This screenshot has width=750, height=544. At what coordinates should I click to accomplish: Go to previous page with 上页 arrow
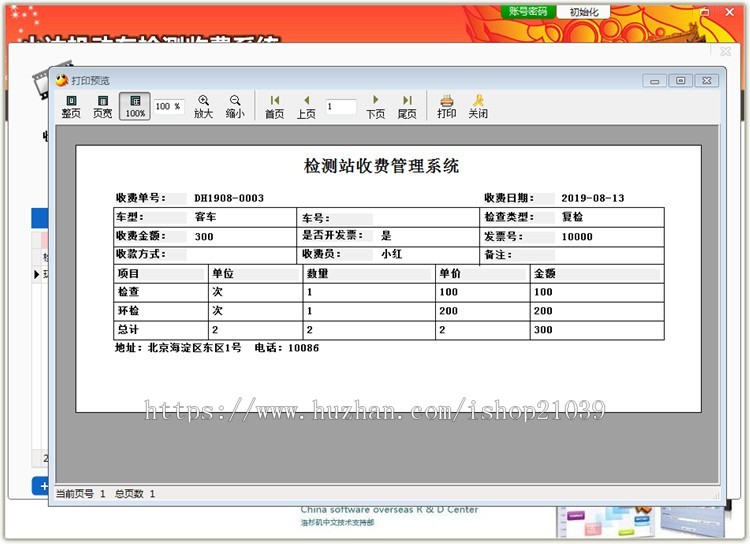point(306,106)
